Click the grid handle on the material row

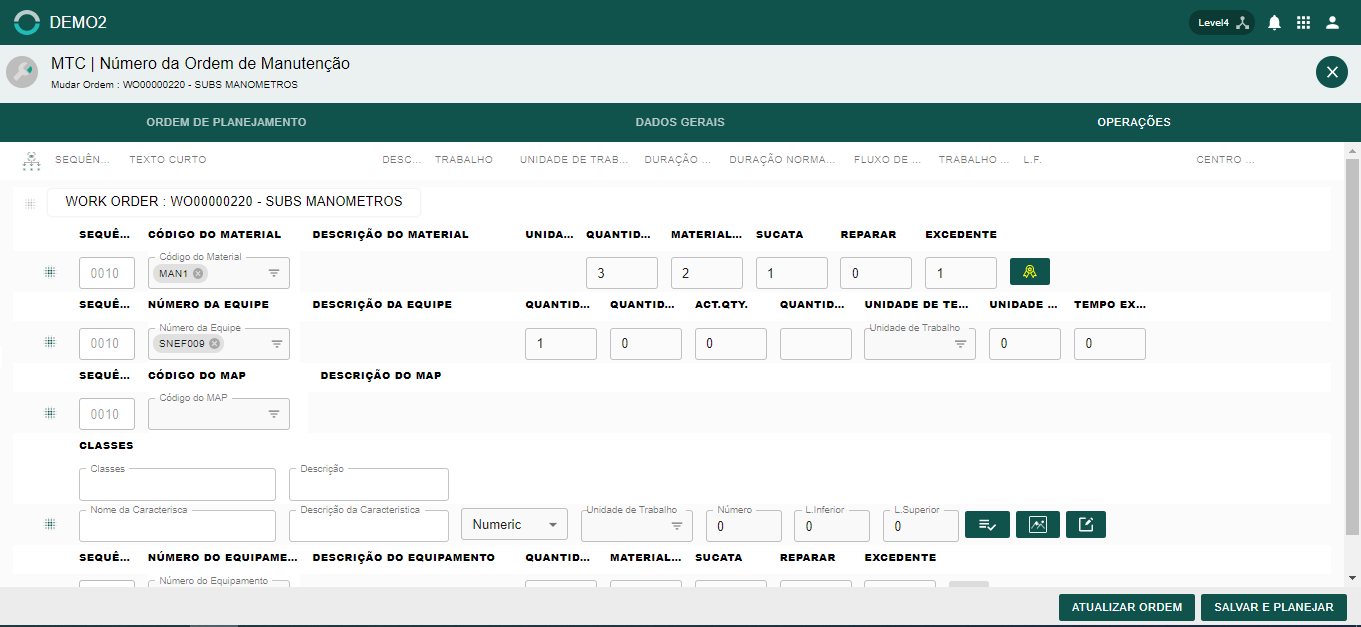click(x=50, y=272)
